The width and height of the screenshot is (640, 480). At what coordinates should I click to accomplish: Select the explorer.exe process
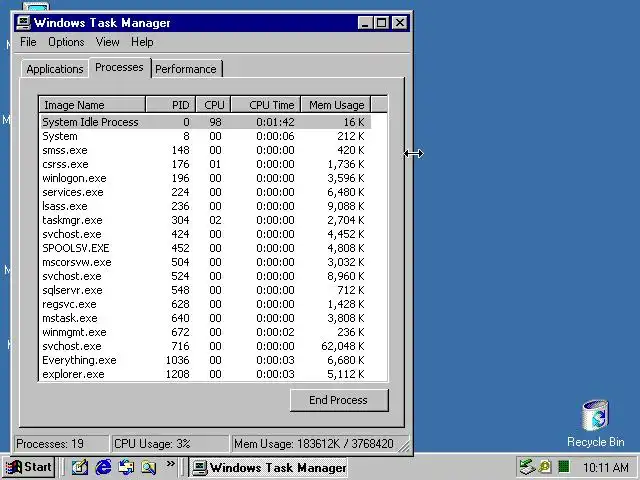click(x=206, y=374)
